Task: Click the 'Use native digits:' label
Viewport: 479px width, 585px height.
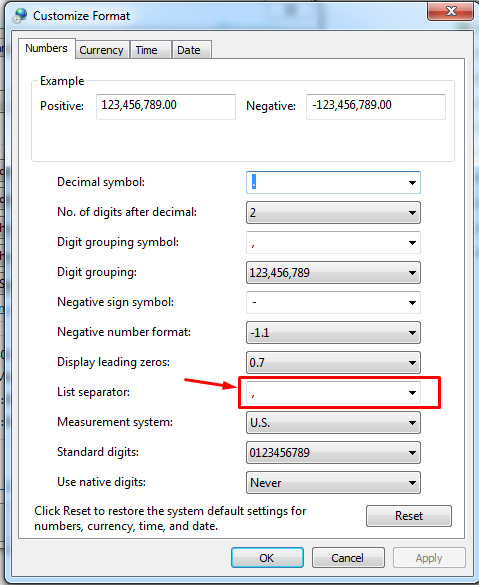Action: point(101,482)
